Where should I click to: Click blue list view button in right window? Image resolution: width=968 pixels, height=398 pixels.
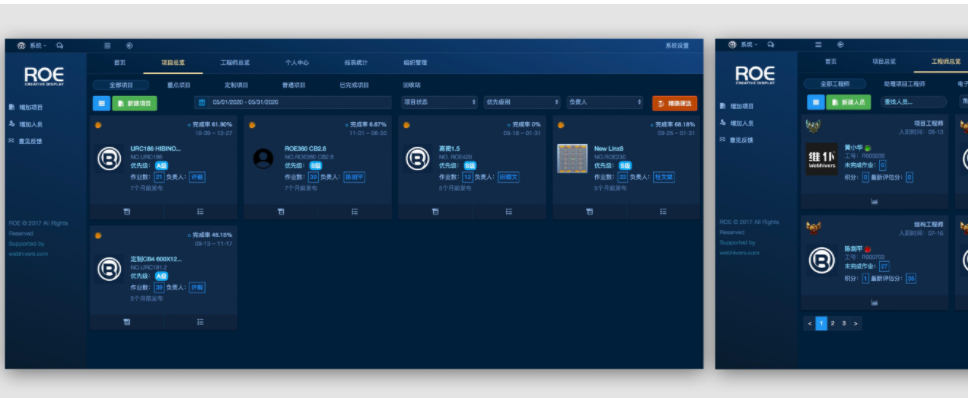click(816, 102)
